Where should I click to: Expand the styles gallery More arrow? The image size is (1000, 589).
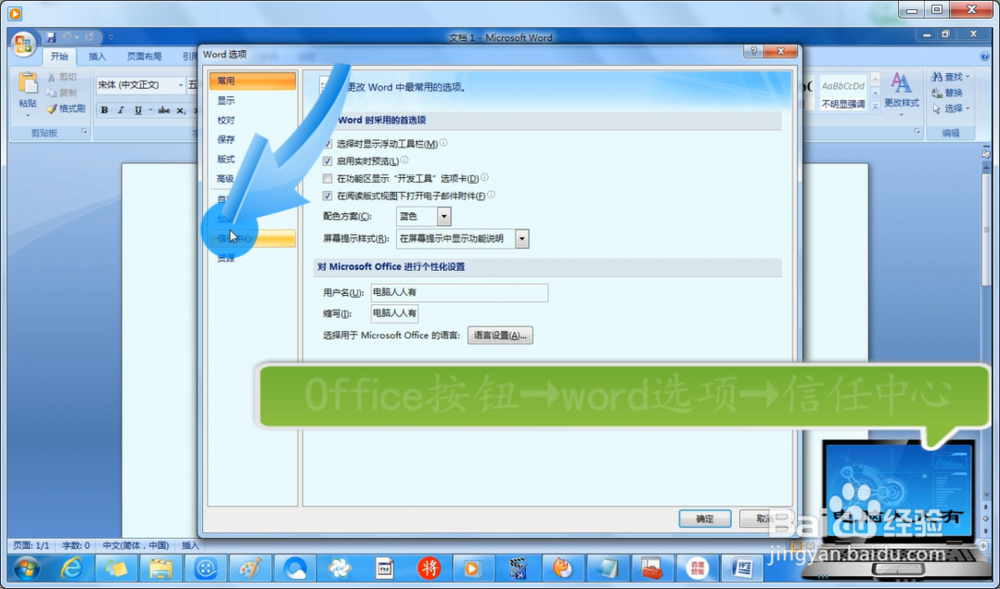click(875, 108)
